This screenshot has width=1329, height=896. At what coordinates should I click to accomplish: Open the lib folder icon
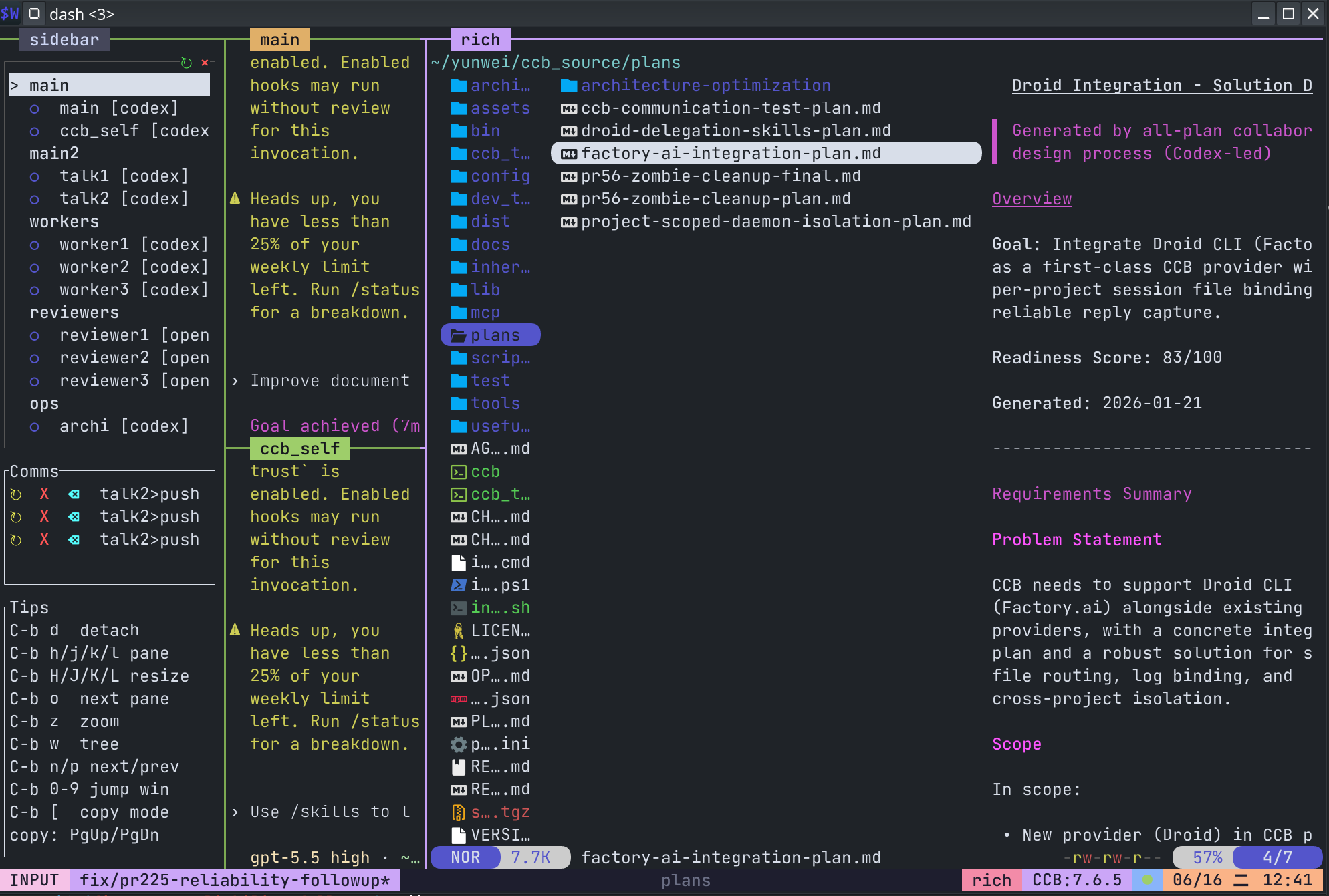click(459, 290)
